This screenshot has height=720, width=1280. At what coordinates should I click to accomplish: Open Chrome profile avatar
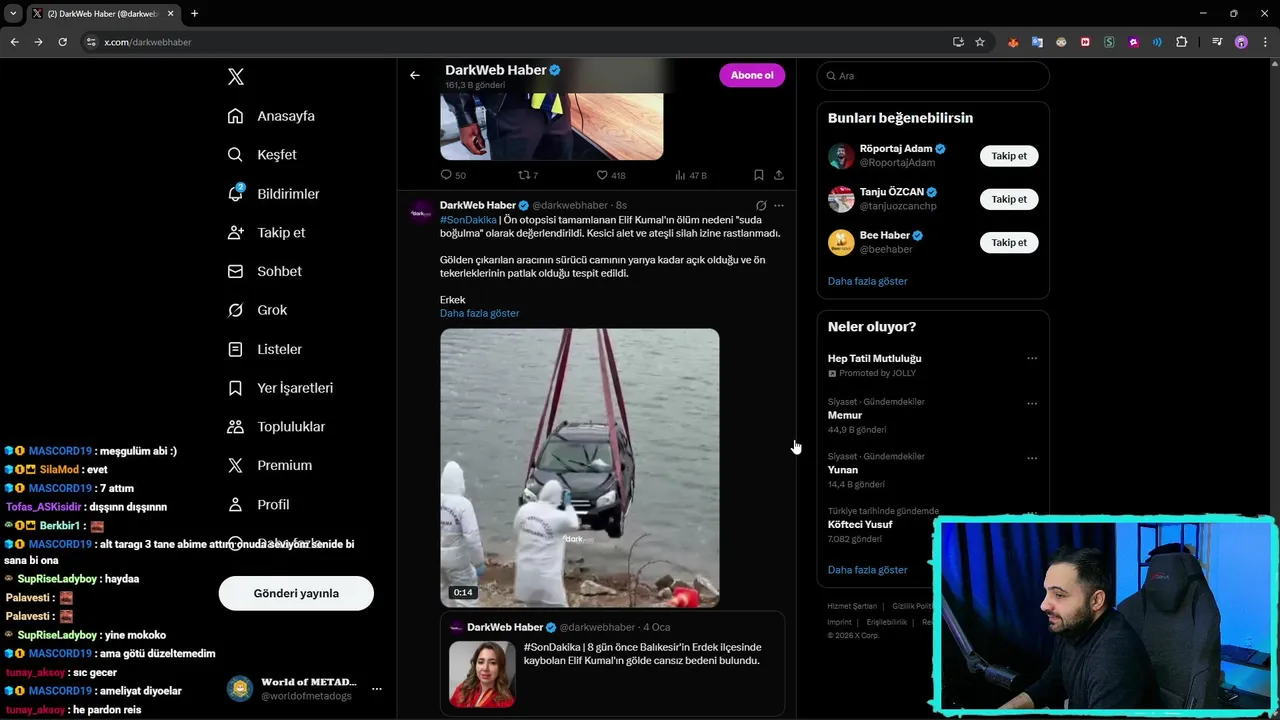[1241, 42]
